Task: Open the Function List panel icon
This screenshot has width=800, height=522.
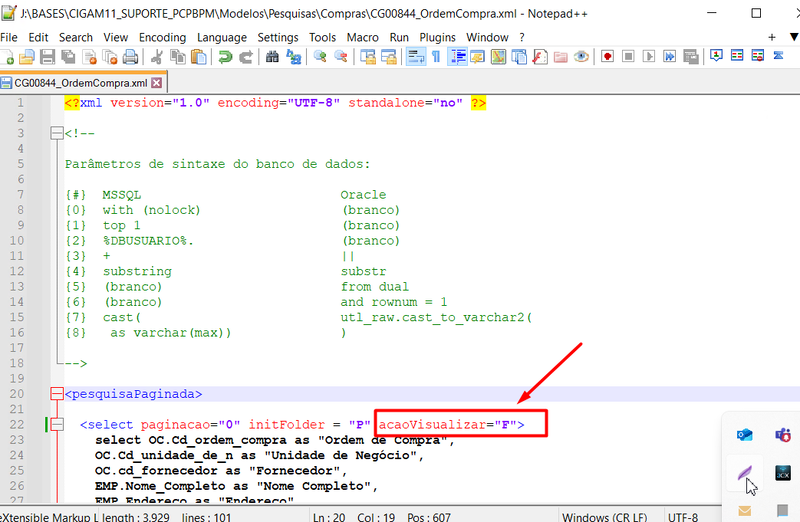Action: pyautogui.click(x=540, y=57)
